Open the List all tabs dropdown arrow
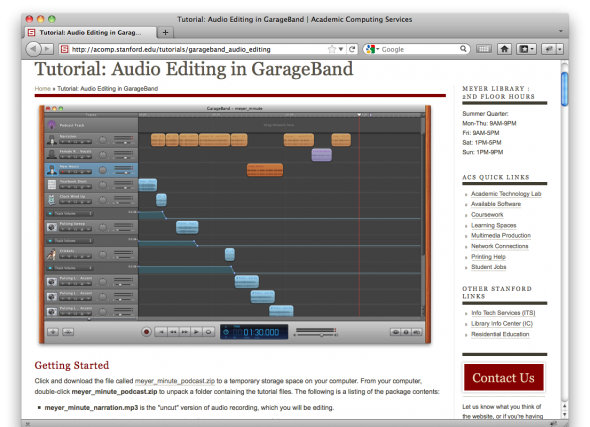This screenshot has width=590, height=427. tap(561, 31)
